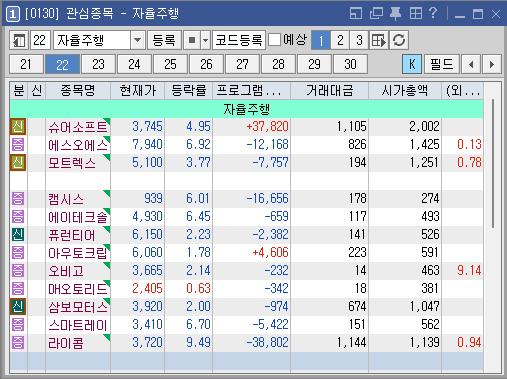The image size is (507, 379).
Task: Click the dock window icon in title bar
Action: 356,14
